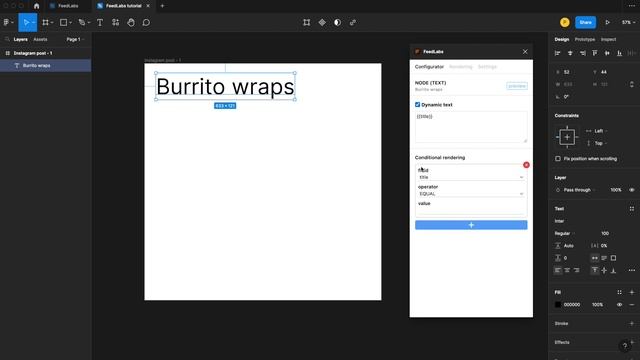Open the field dropdown showing title
The width and height of the screenshot is (640, 360).
pyautogui.click(x=471, y=177)
